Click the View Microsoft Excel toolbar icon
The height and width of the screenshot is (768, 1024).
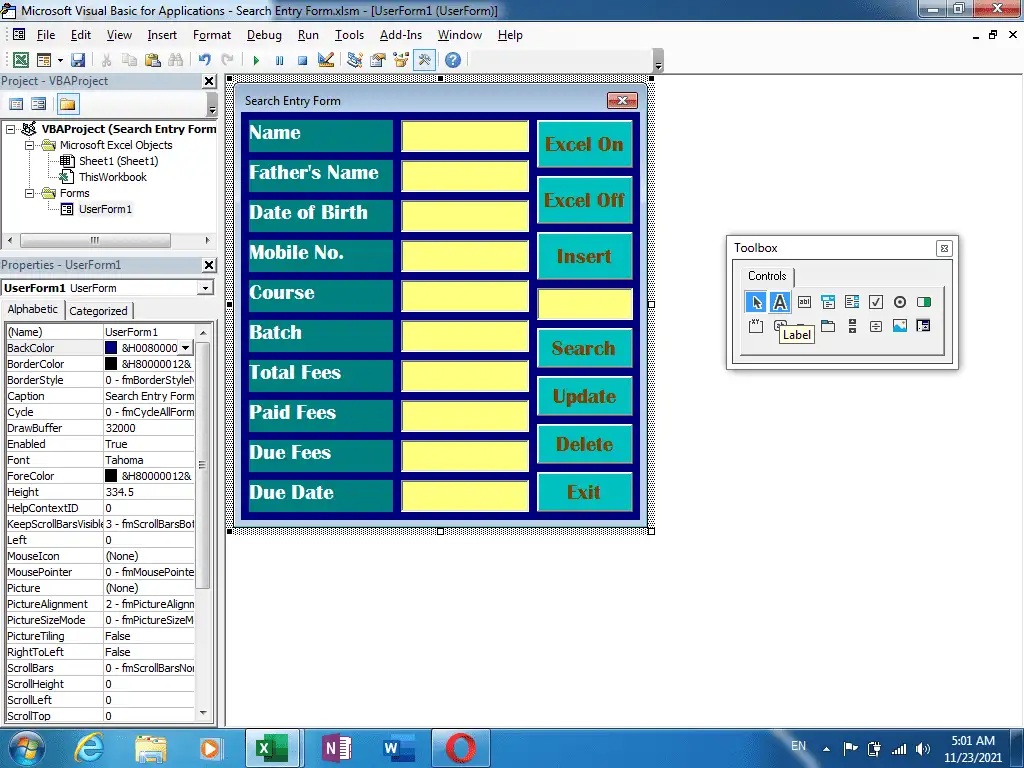point(21,60)
